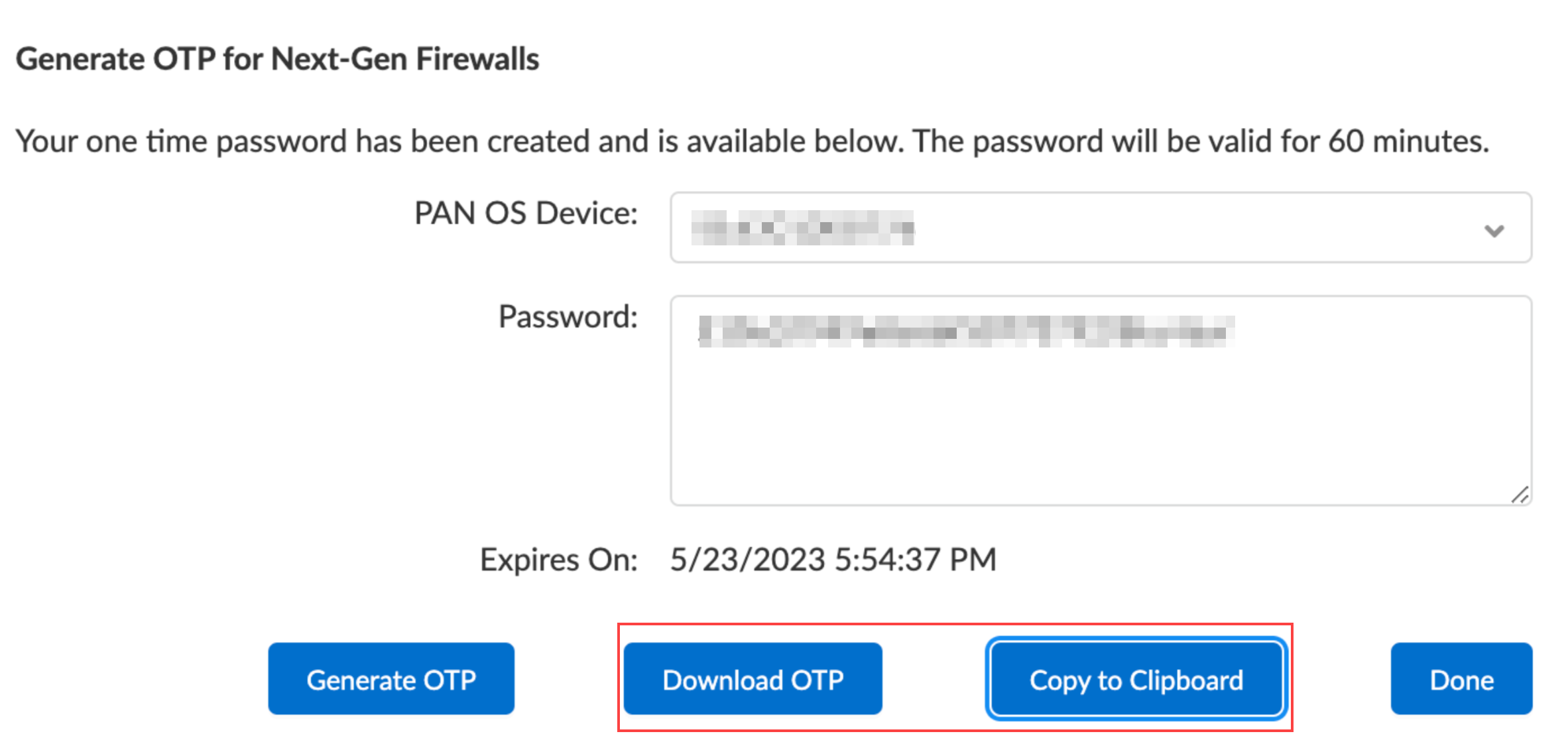This screenshot has width=1568, height=750.
Task: Click the Password box resize handle
Action: click(1520, 495)
